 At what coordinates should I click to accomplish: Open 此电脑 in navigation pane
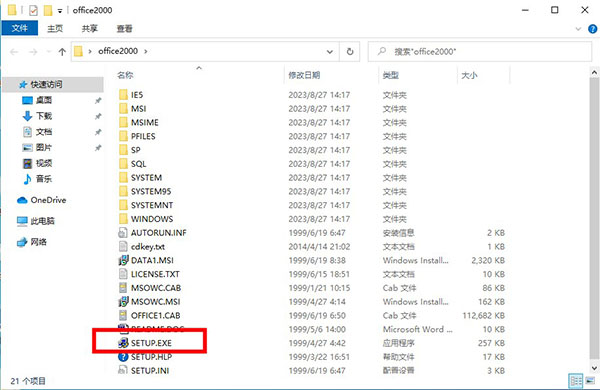42,221
